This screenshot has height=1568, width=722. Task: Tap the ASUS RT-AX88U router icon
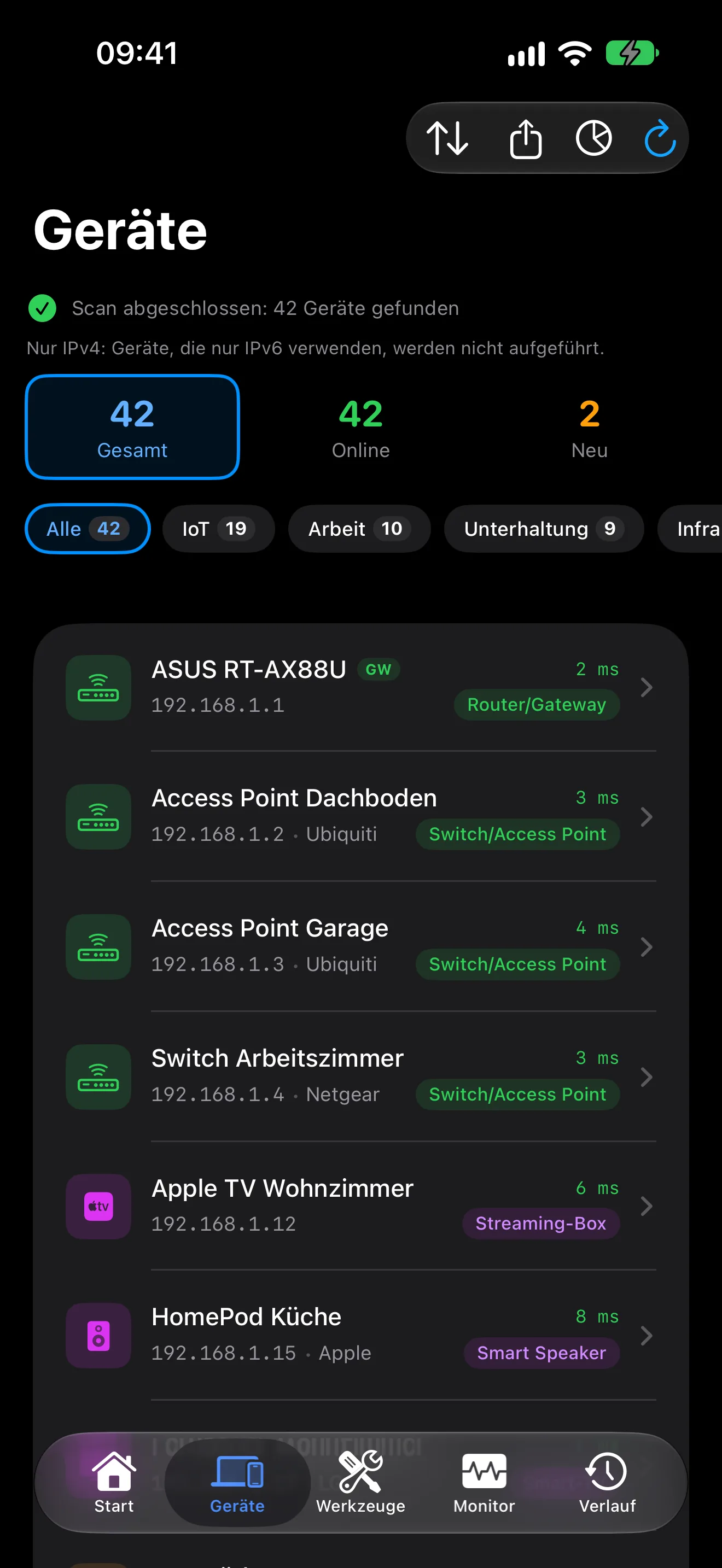pyautogui.click(x=98, y=687)
